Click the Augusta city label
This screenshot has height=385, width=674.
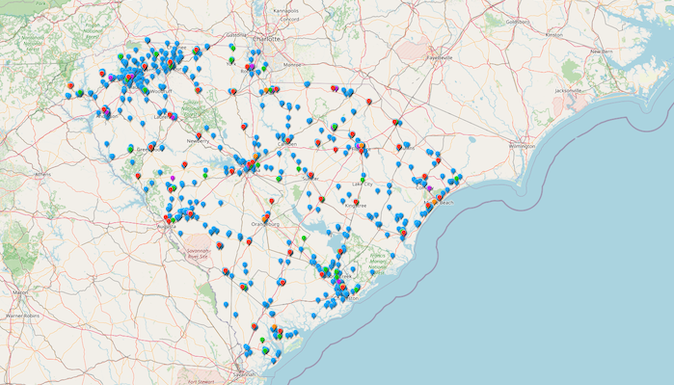click(x=167, y=226)
